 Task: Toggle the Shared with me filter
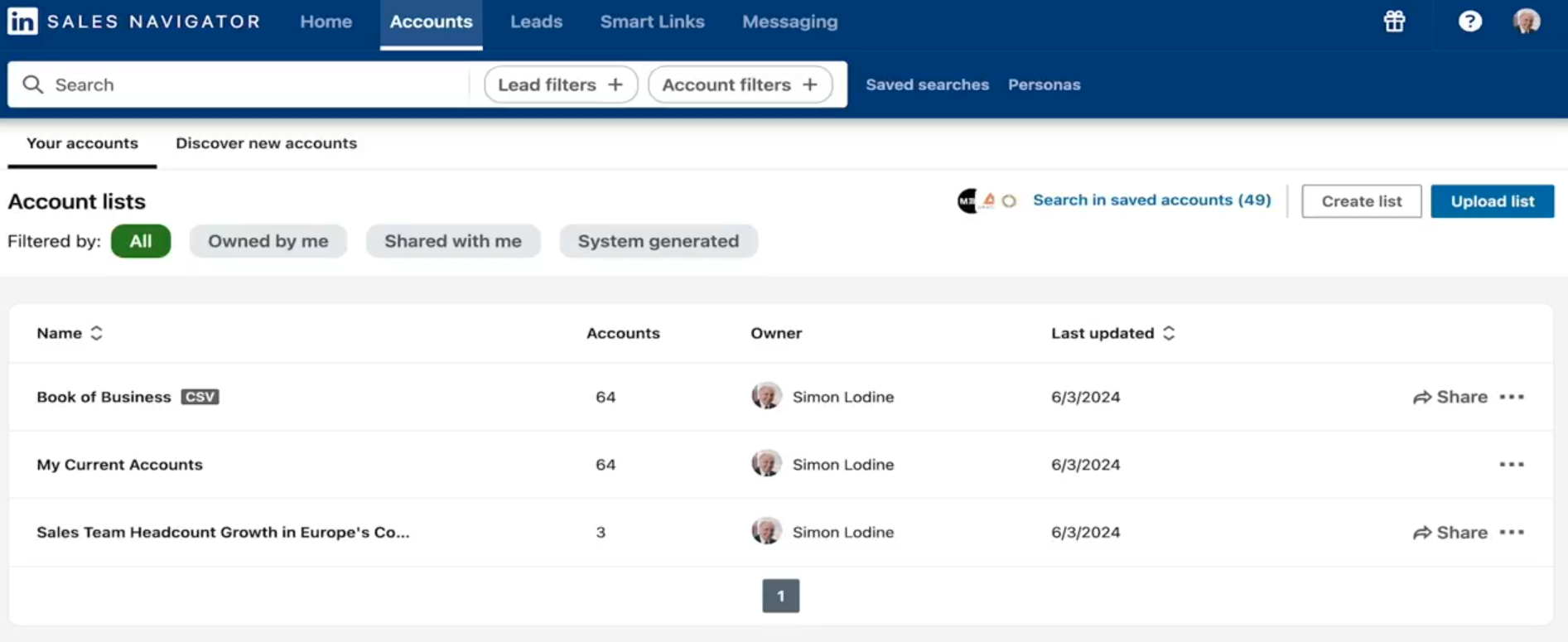tap(452, 241)
